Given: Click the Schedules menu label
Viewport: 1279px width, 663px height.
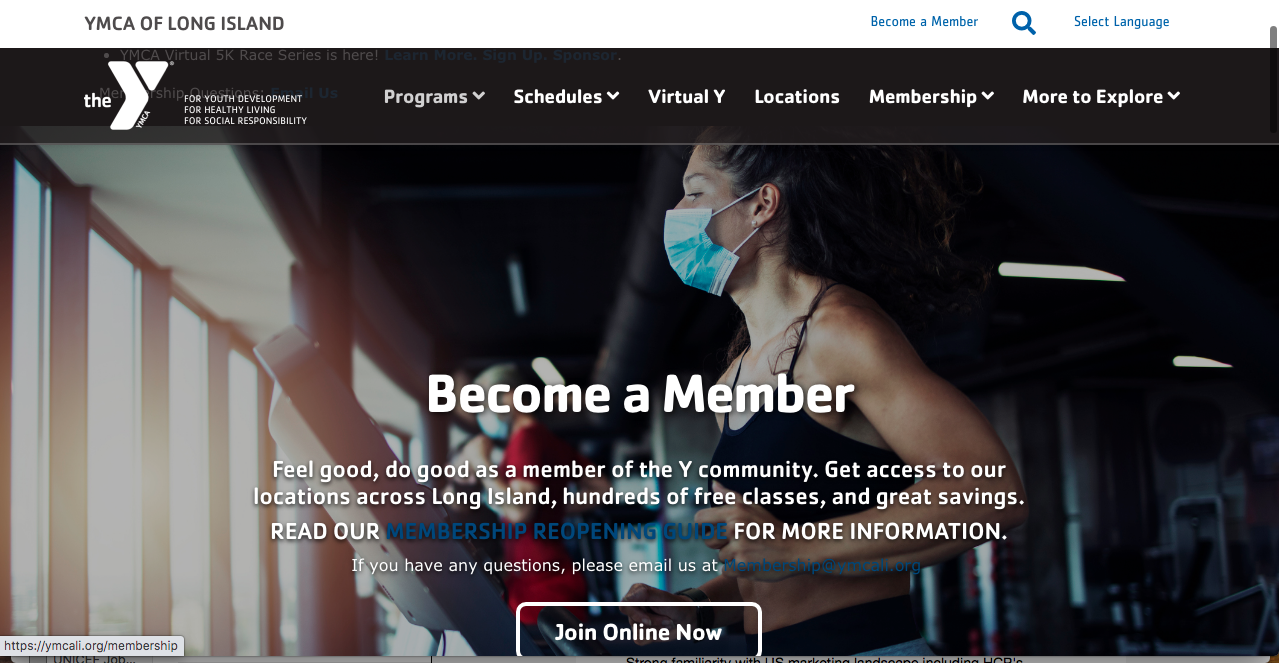Looking at the screenshot, I should [558, 97].
